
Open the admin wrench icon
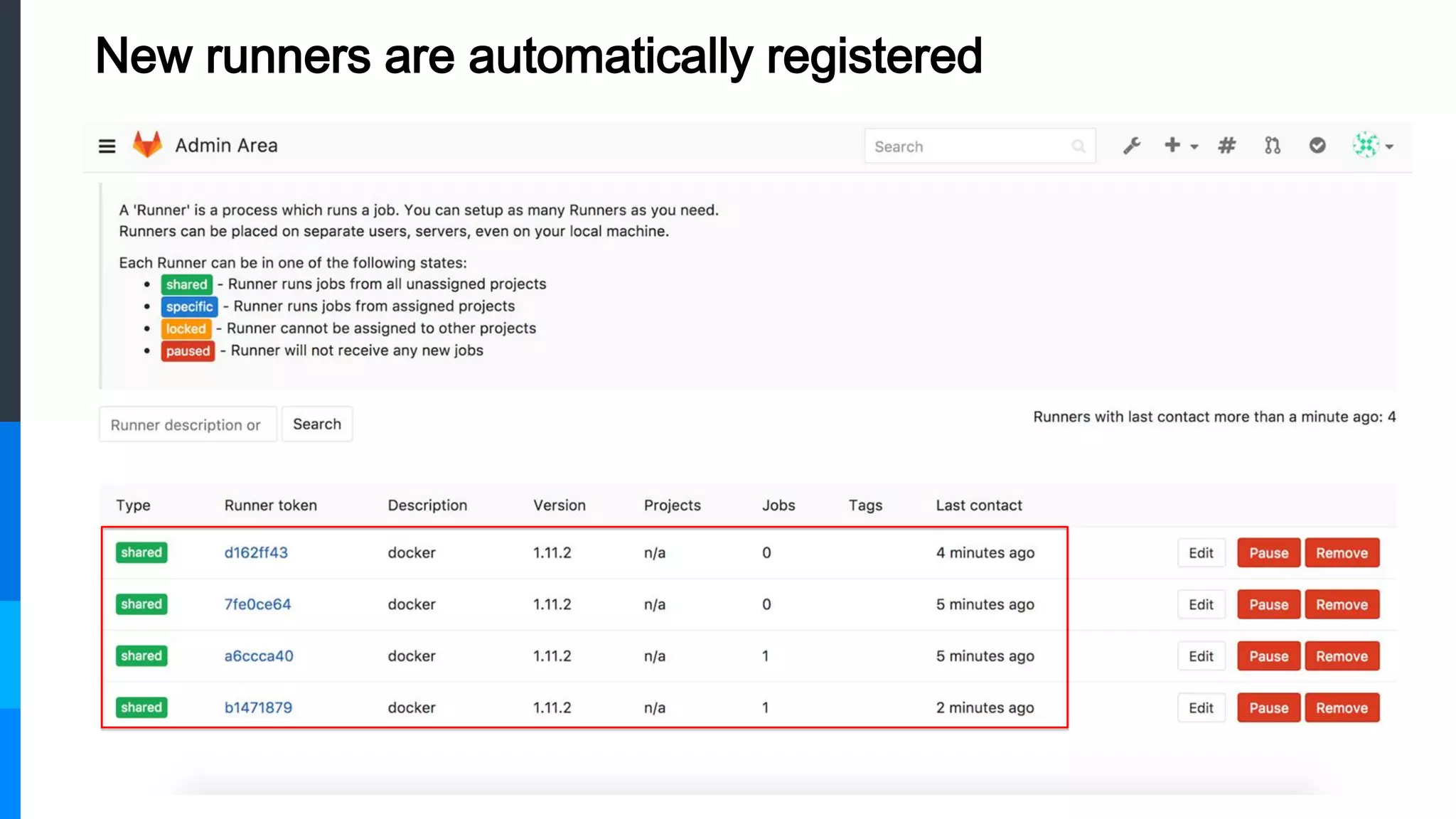(1132, 146)
